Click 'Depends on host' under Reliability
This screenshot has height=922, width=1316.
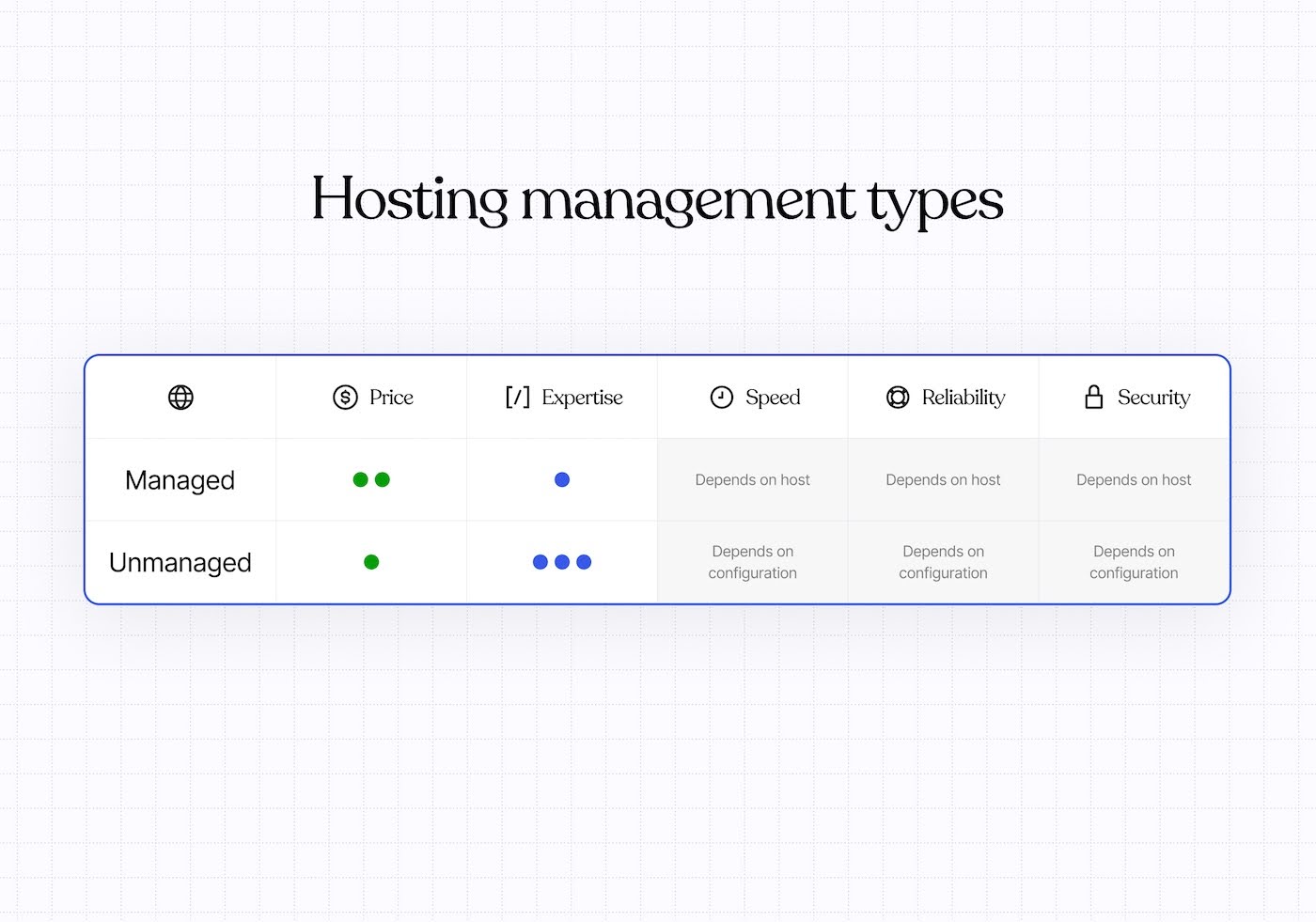(x=943, y=479)
